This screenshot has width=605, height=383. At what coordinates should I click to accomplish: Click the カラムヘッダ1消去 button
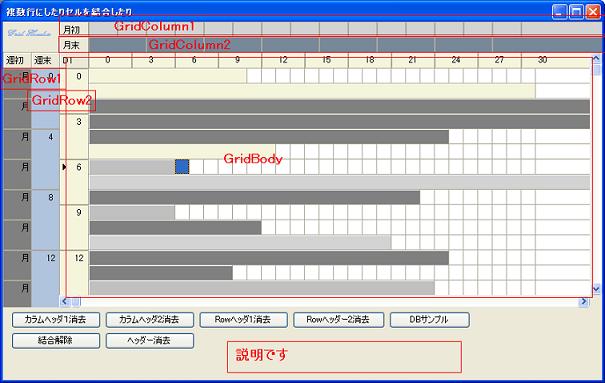(x=56, y=320)
